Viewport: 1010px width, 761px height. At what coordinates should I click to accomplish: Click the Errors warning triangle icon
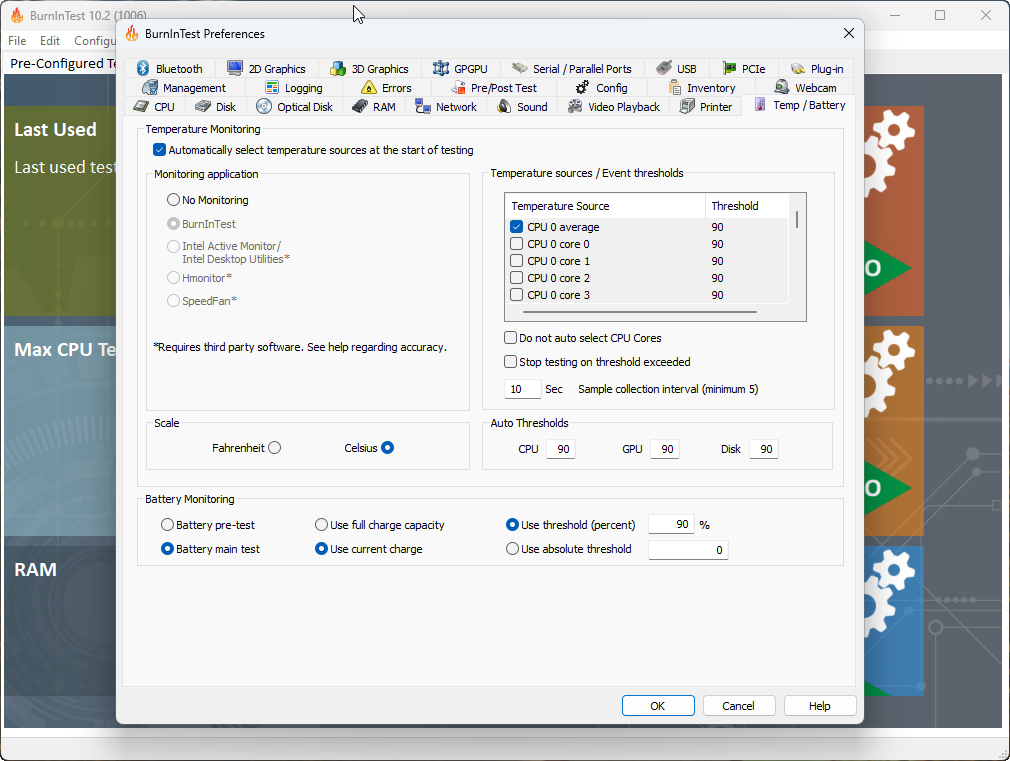click(x=369, y=87)
